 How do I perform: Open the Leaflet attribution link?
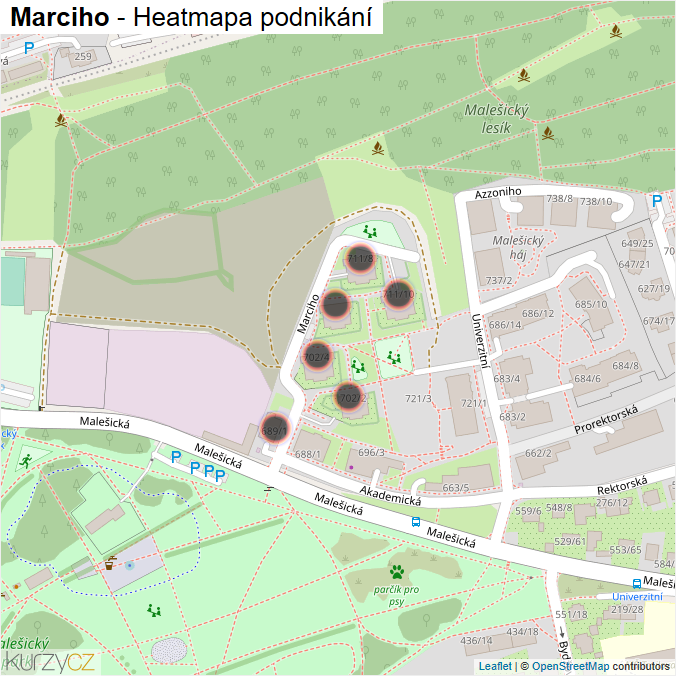[x=495, y=666]
